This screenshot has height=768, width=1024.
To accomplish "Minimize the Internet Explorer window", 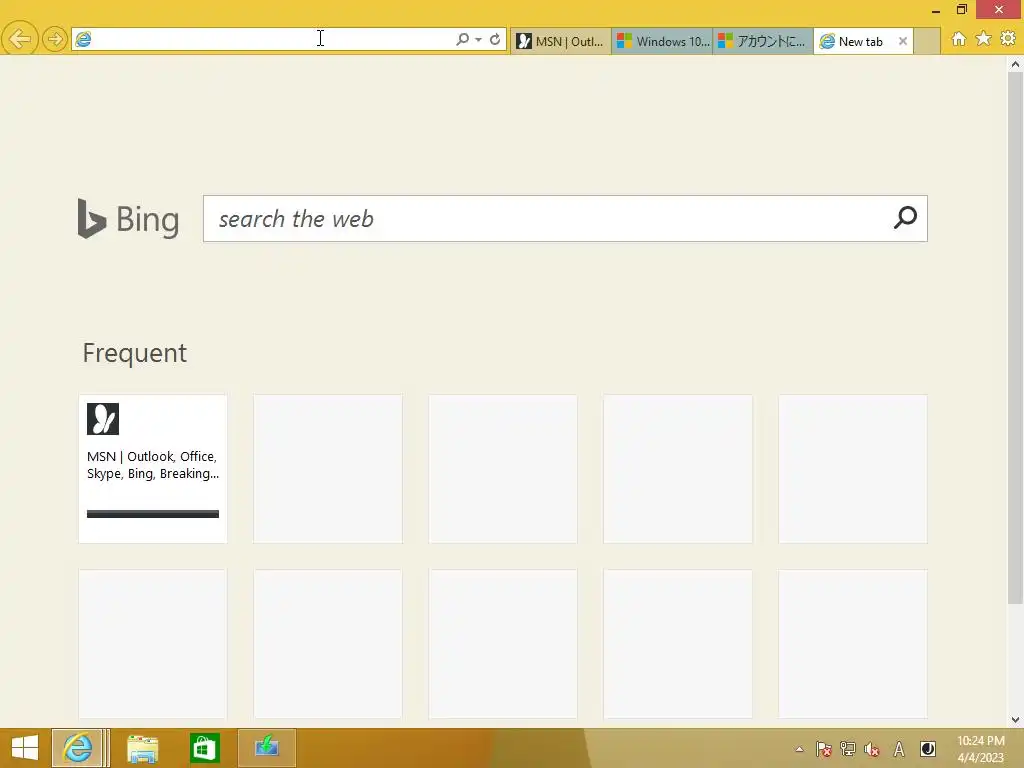I will click(936, 10).
